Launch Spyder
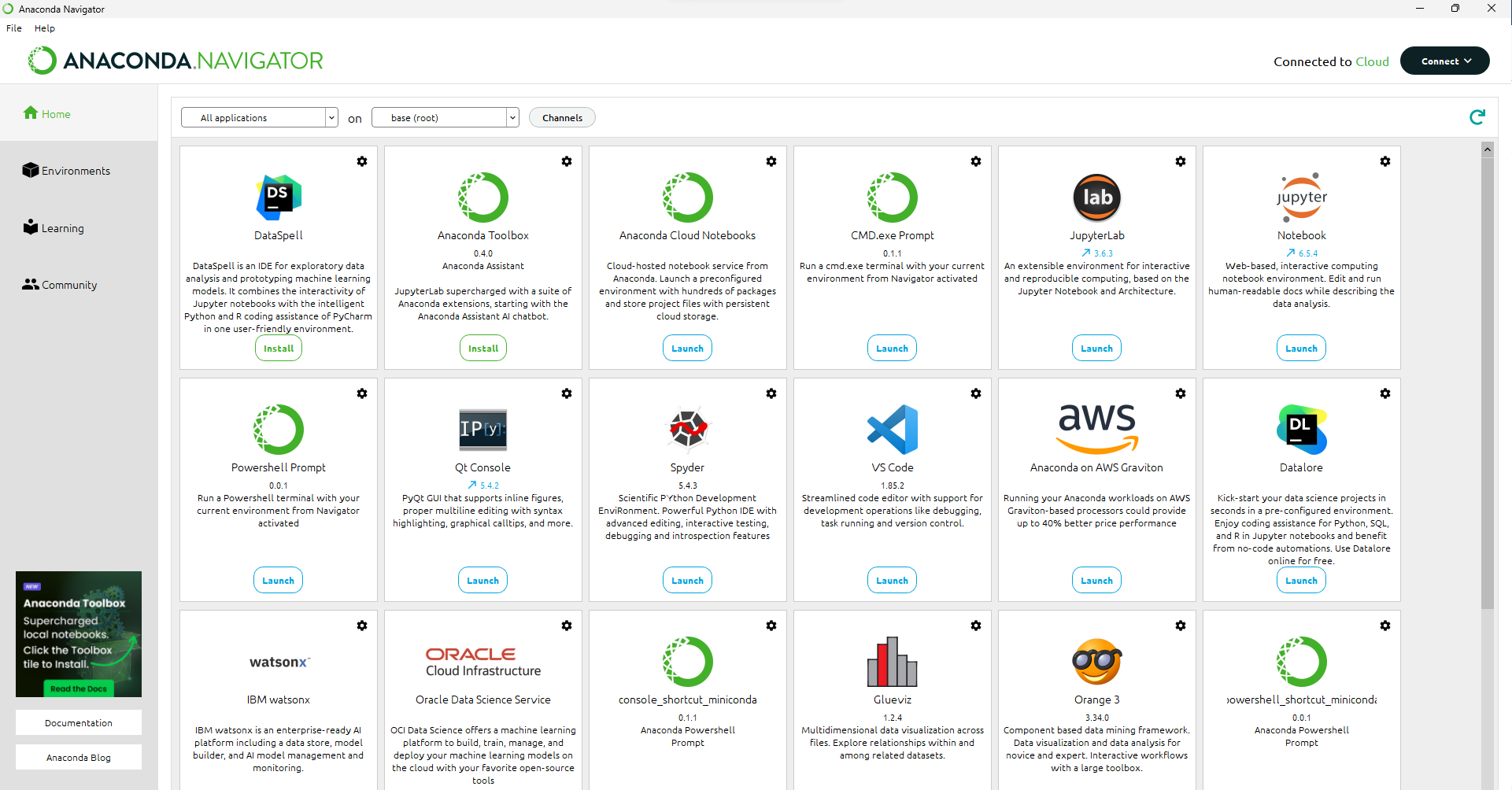Image resolution: width=1512 pixels, height=790 pixels. pos(688,581)
